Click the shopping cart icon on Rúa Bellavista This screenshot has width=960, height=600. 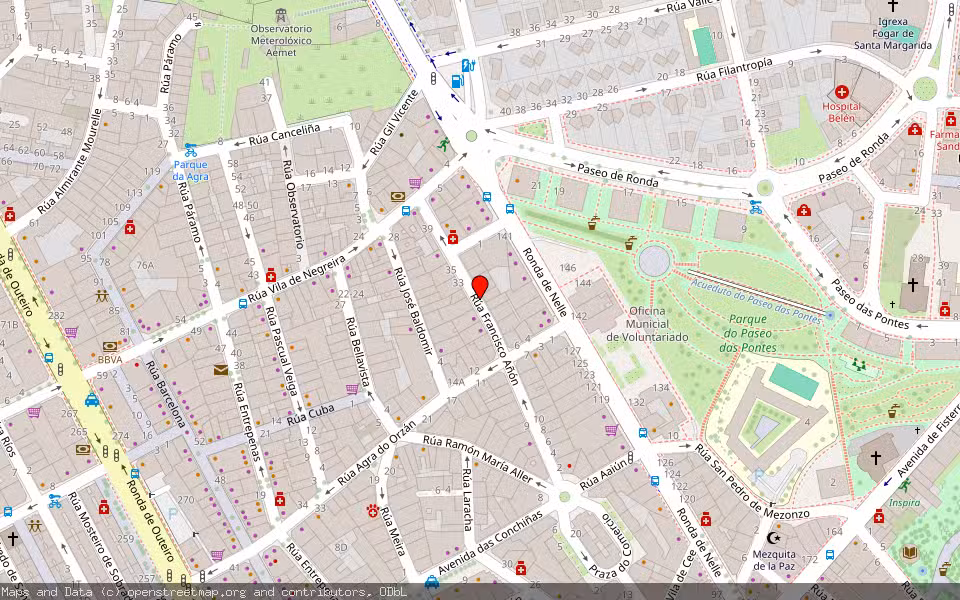pyautogui.click(x=351, y=389)
